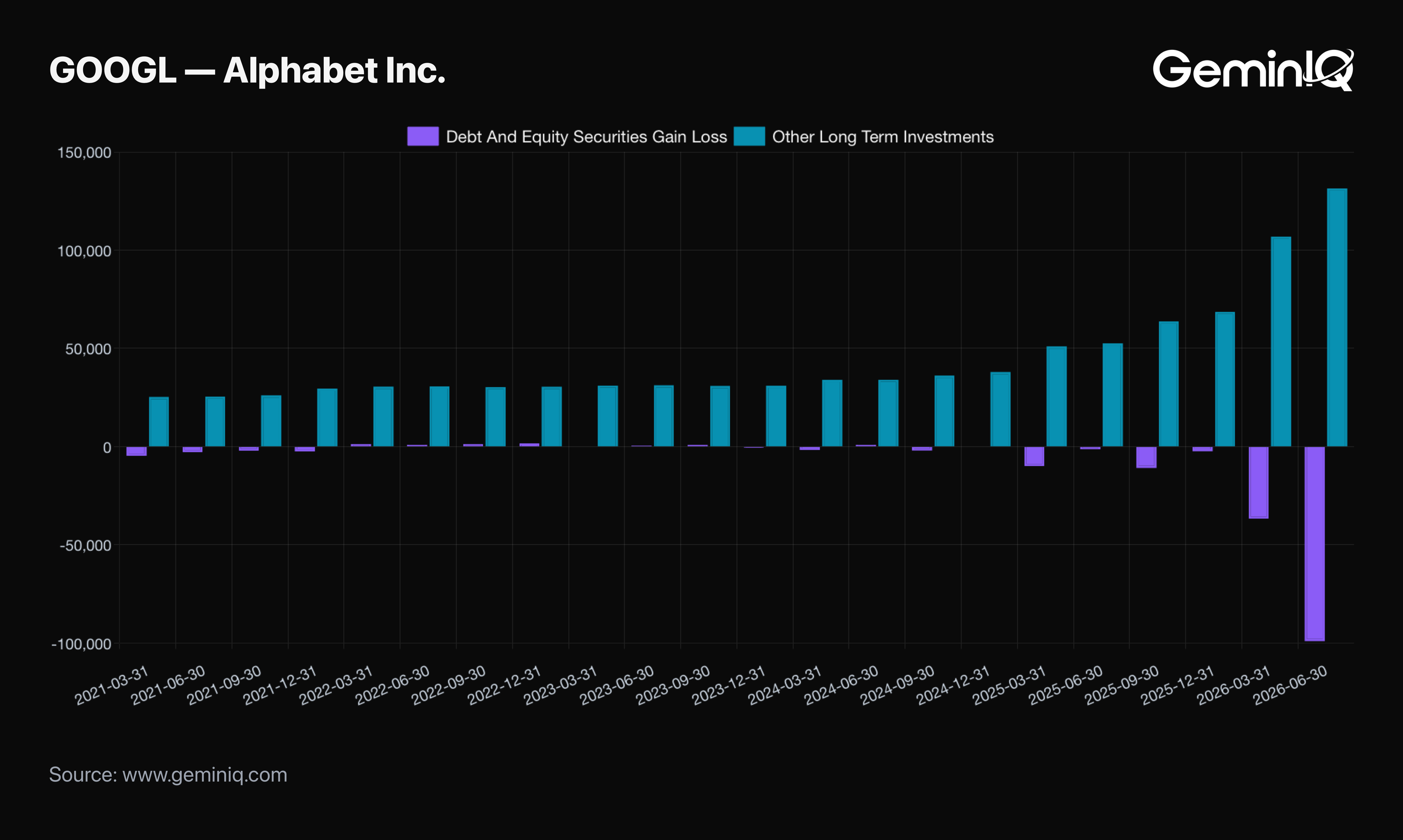Click the 2023-03-31 date label
The image size is (1403, 840).
560,685
